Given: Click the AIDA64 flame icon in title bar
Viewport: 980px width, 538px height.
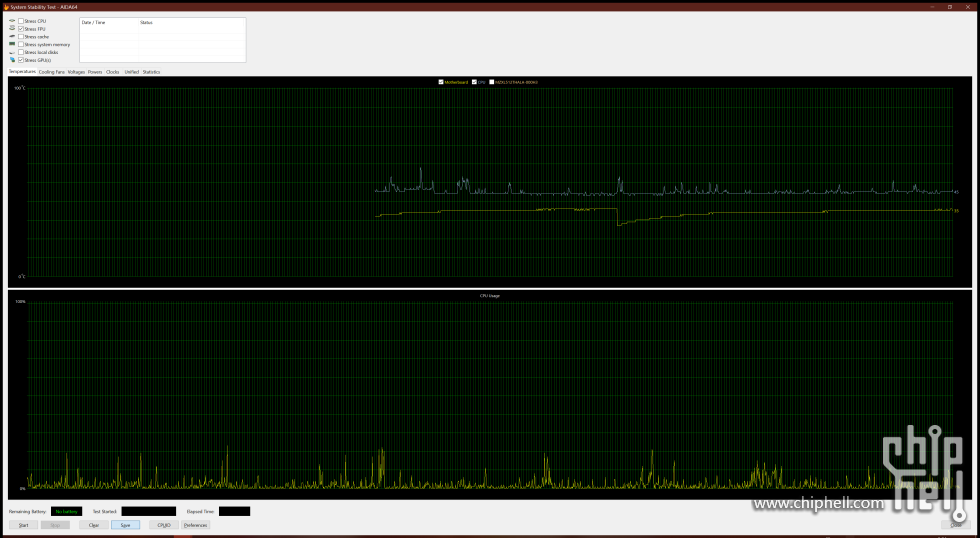Looking at the screenshot, I should (x=6, y=7).
